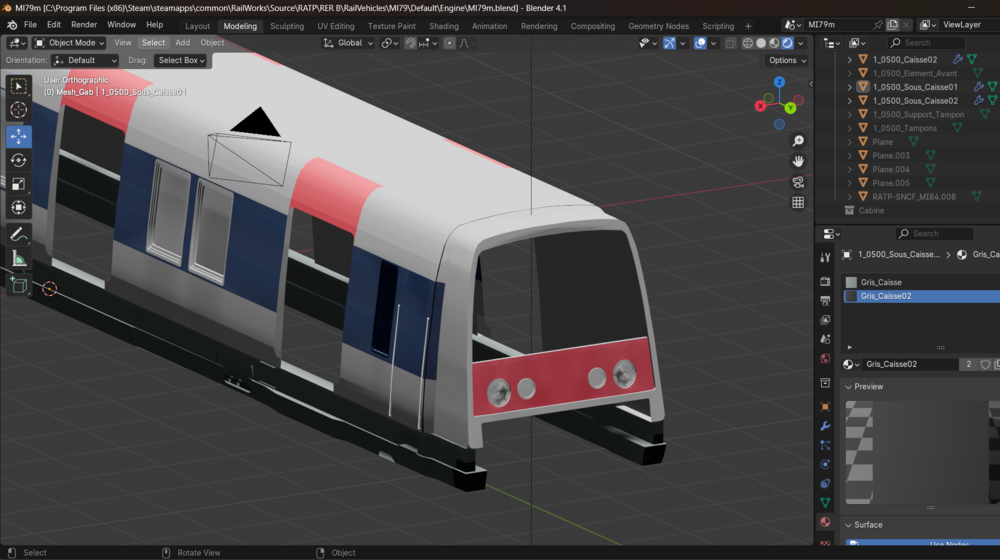This screenshot has height=560, width=1000.
Task: Expand 1_0500_Caisse02 in outliner
Action: [x=849, y=59]
